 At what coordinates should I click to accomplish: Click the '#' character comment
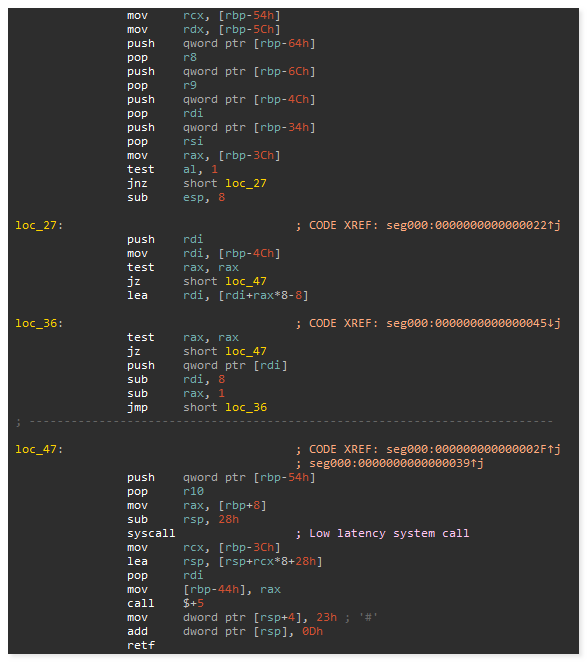368,617
